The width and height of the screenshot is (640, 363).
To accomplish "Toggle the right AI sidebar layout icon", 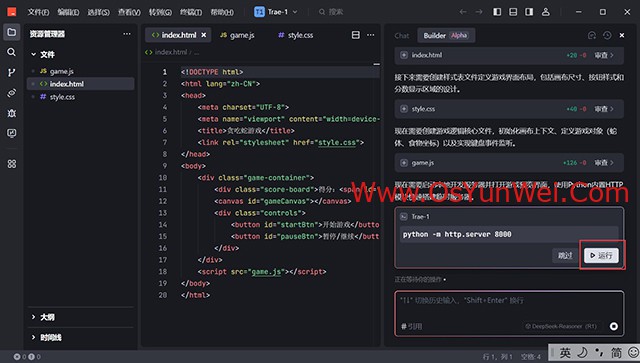I will pos(529,12).
